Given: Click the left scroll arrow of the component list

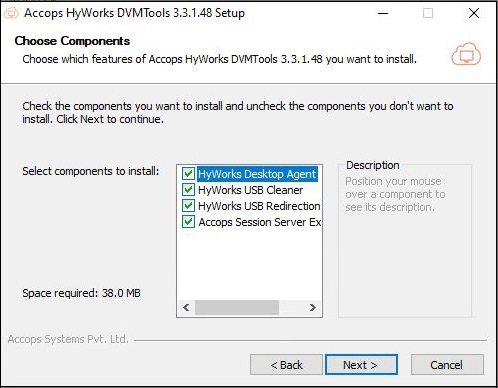Looking at the screenshot, I should 186,307.
